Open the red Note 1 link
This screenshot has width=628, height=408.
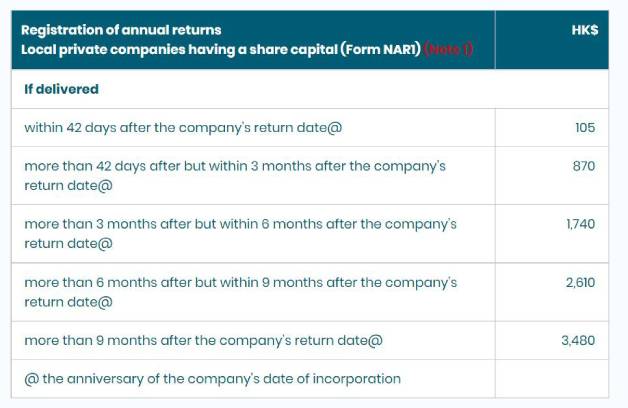pos(448,50)
